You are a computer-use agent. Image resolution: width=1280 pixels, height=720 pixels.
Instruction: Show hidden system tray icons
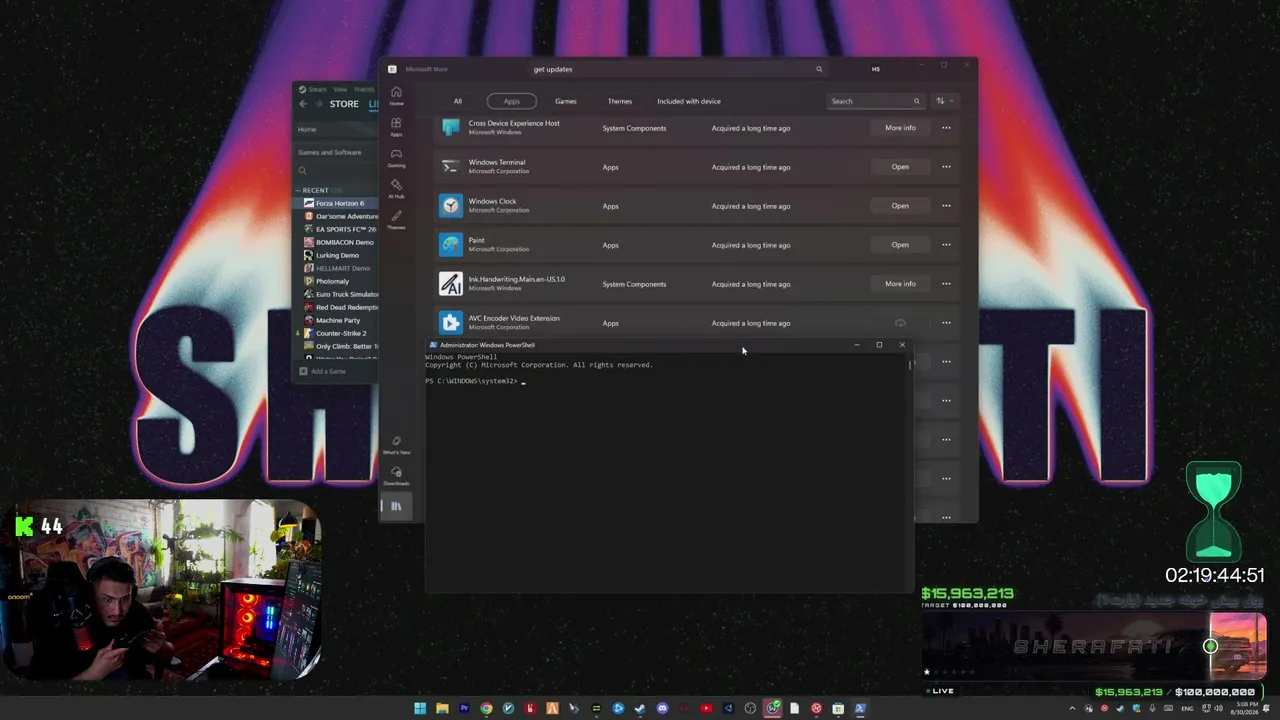[x=1073, y=709]
